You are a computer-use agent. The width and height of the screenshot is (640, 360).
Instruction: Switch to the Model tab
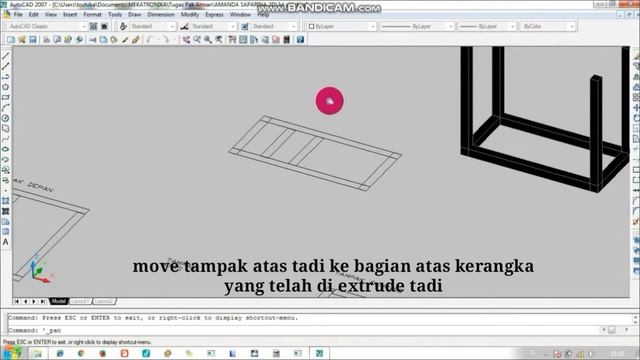click(58, 301)
